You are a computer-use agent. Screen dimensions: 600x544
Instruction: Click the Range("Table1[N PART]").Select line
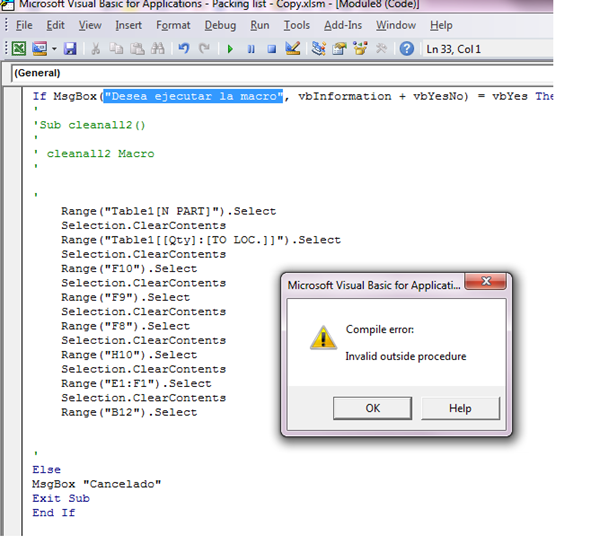pos(168,211)
